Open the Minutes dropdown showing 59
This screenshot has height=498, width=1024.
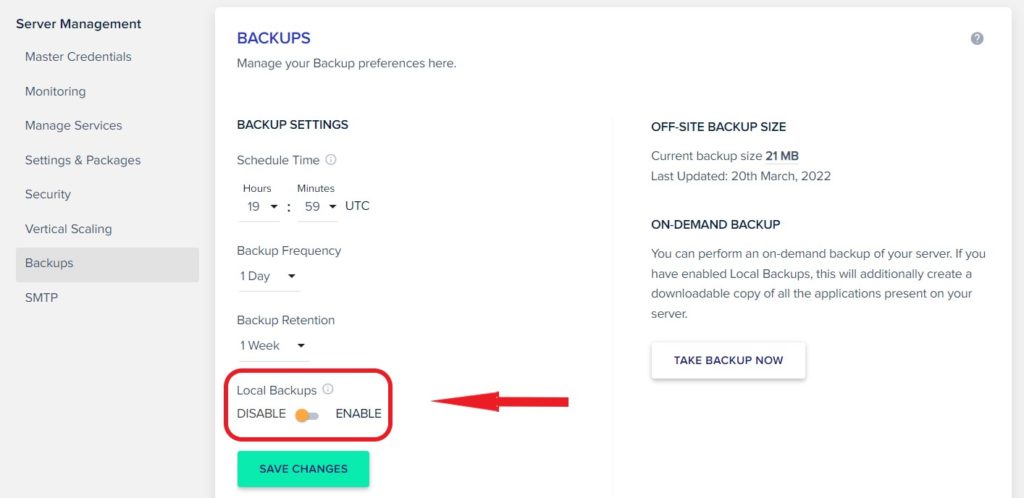tap(317, 207)
